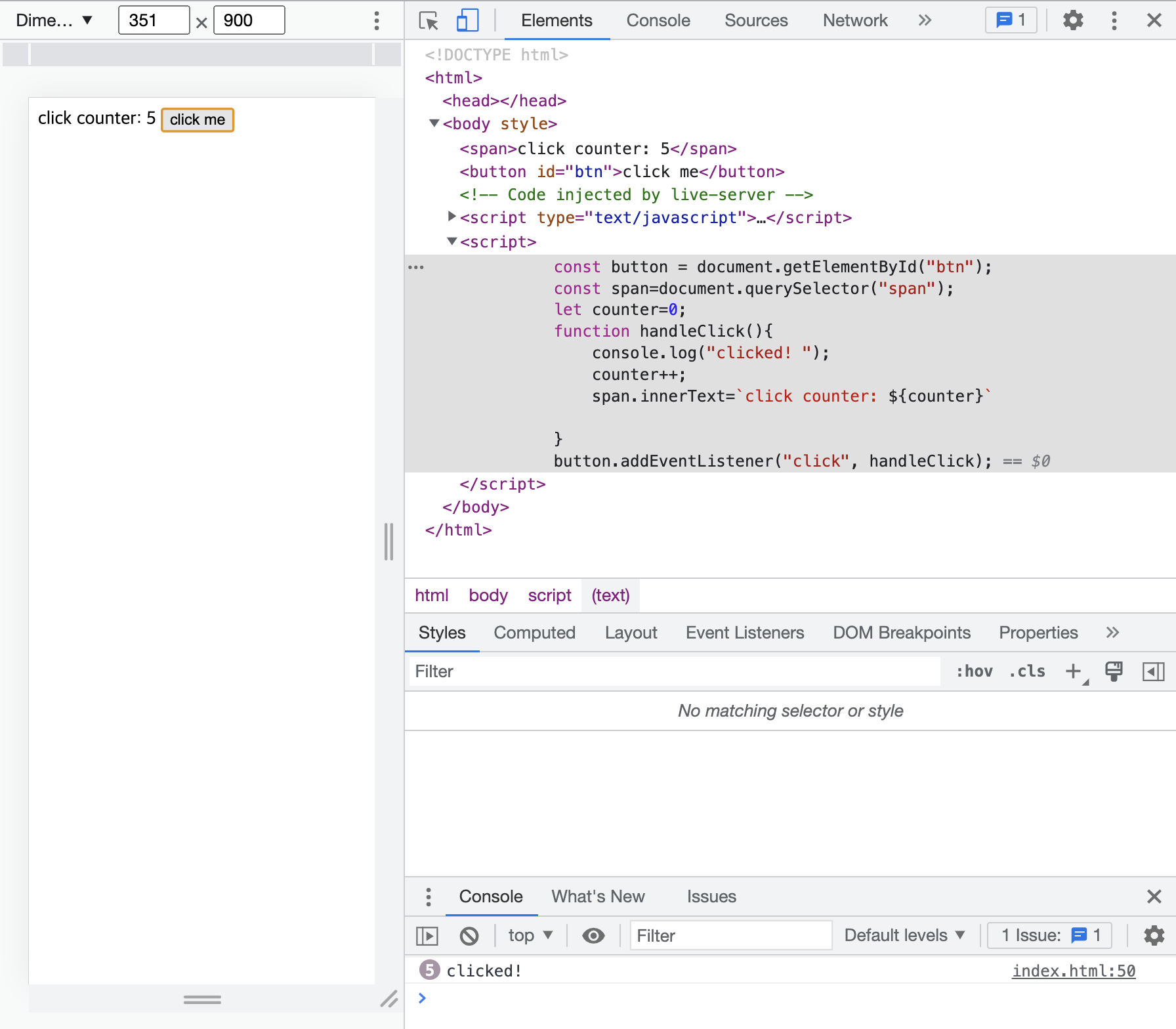Toggle computed styles sidebar icon

(x=1153, y=671)
